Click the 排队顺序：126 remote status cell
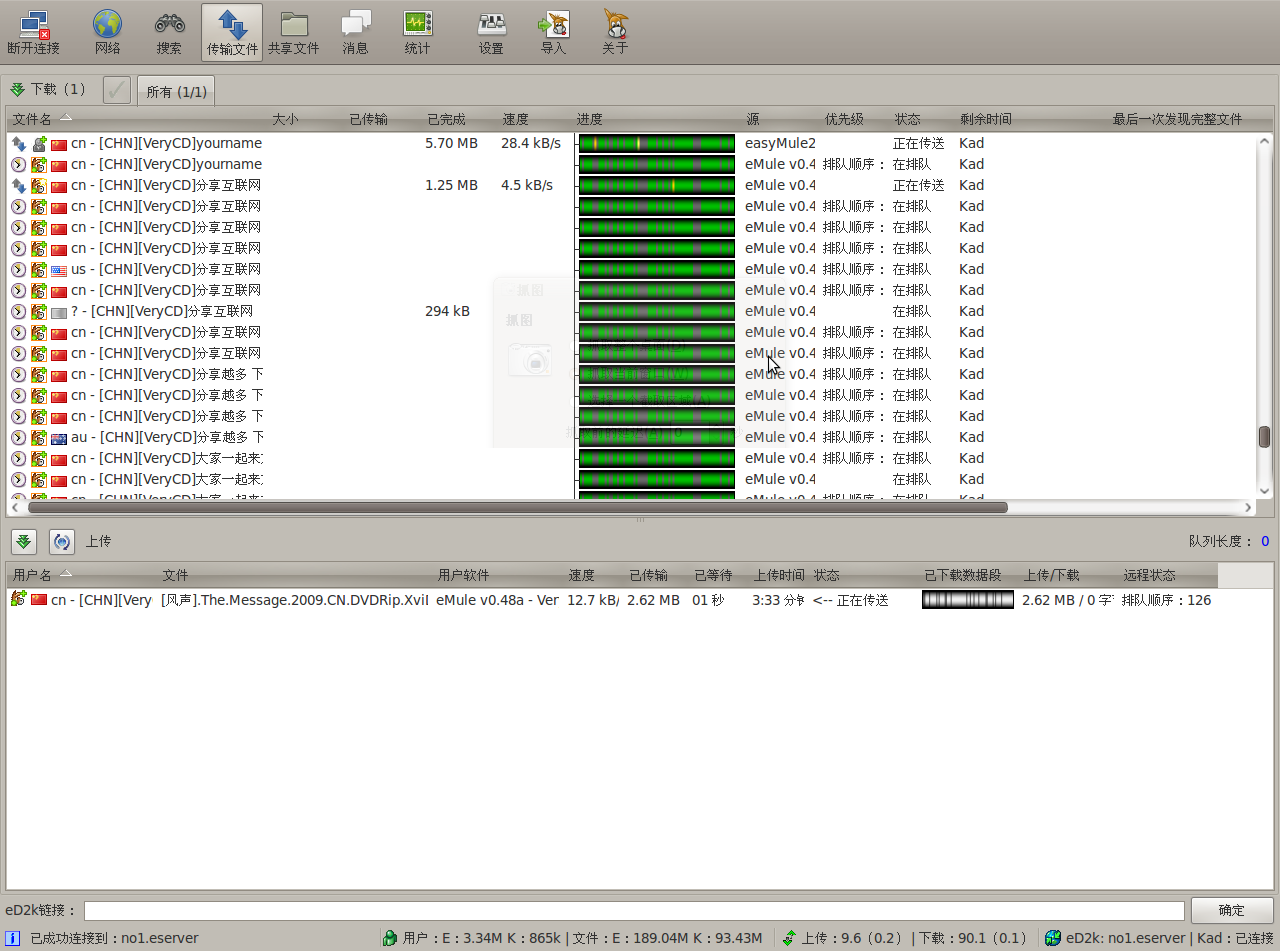1280x951 pixels. point(1166,600)
